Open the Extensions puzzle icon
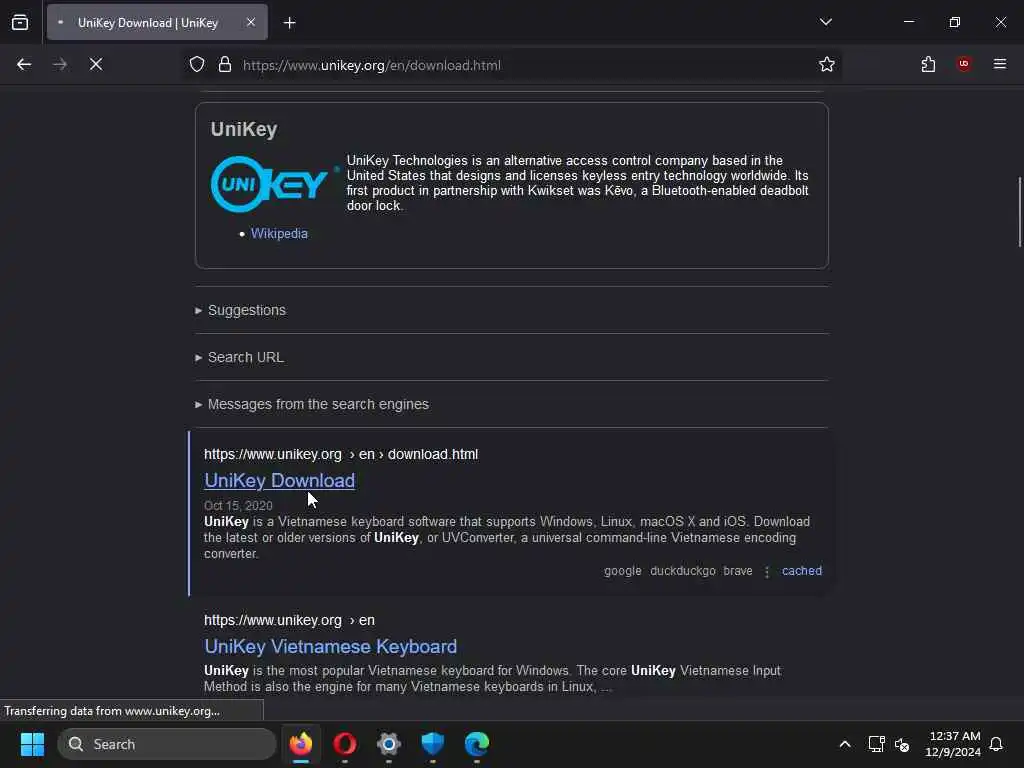This screenshot has height=768, width=1024. 928,64
